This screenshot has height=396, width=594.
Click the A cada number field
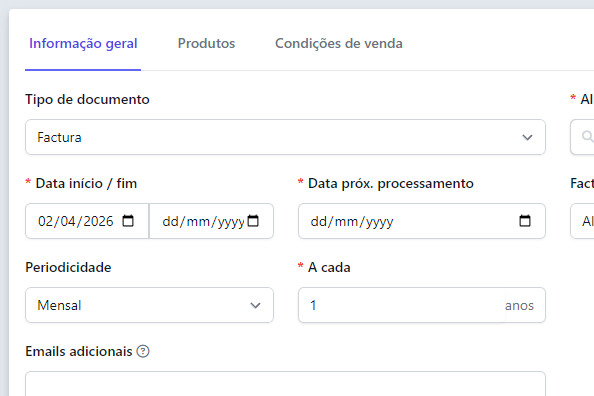tap(402, 305)
